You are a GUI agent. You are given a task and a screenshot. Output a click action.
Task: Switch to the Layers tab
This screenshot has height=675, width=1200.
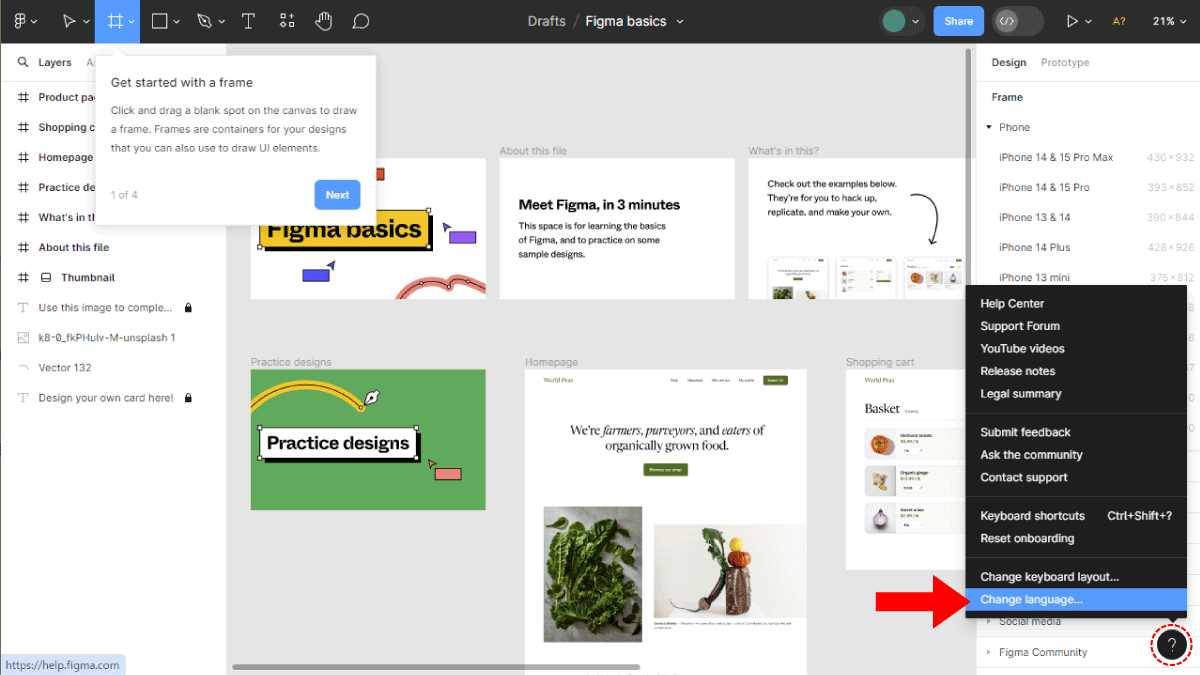pyautogui.click(x=55, y=62)
